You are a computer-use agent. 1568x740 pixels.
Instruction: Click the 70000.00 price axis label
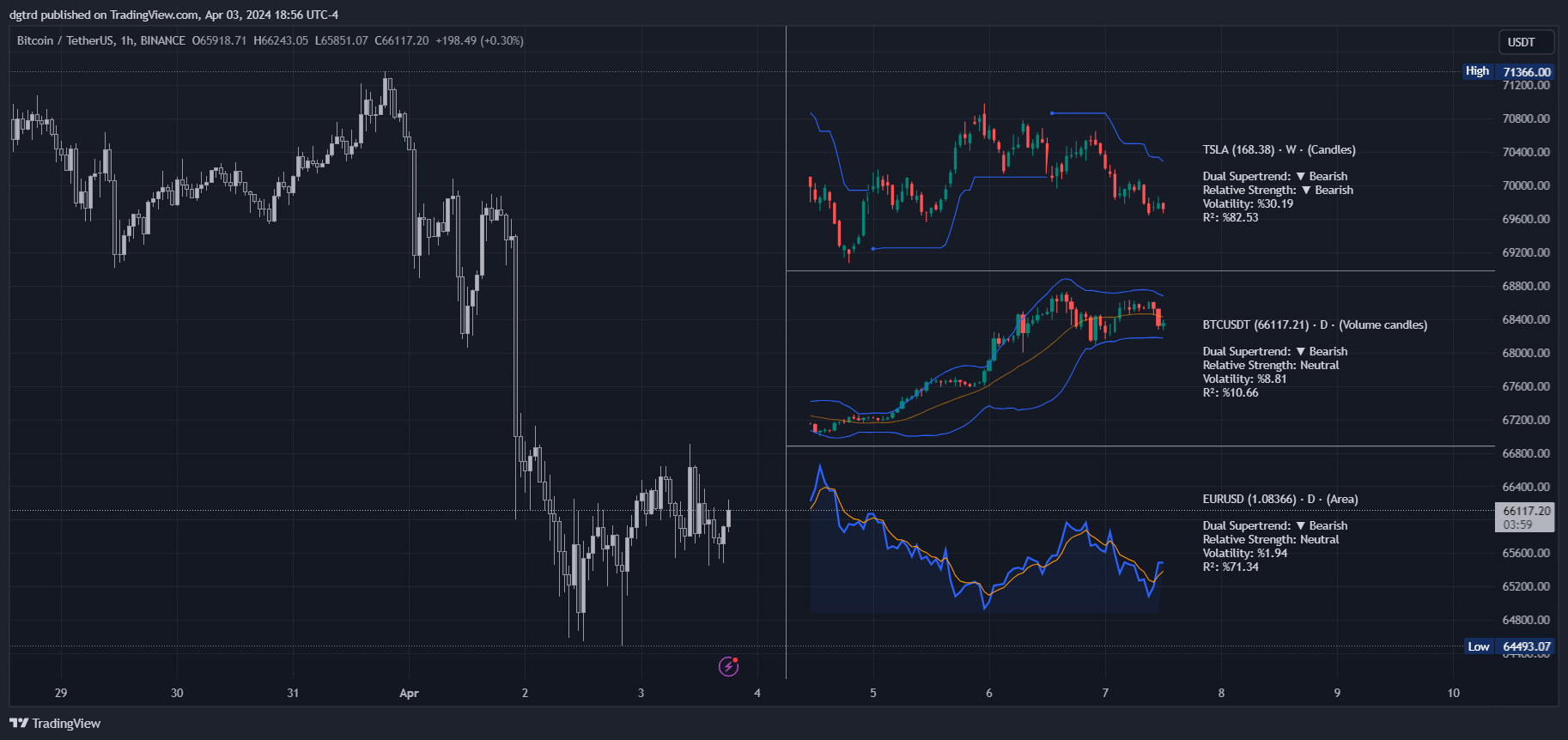[1526, 185]
